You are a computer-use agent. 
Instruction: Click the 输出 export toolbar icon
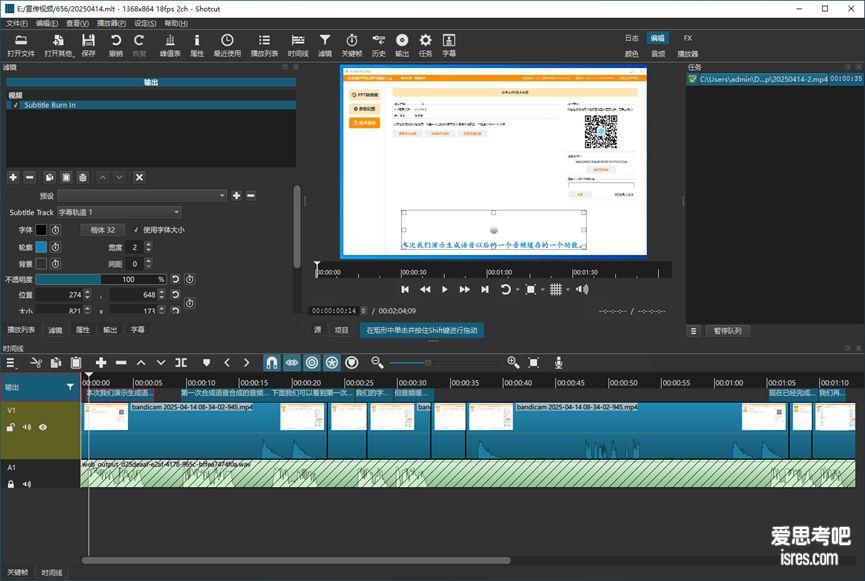[402, 45]
